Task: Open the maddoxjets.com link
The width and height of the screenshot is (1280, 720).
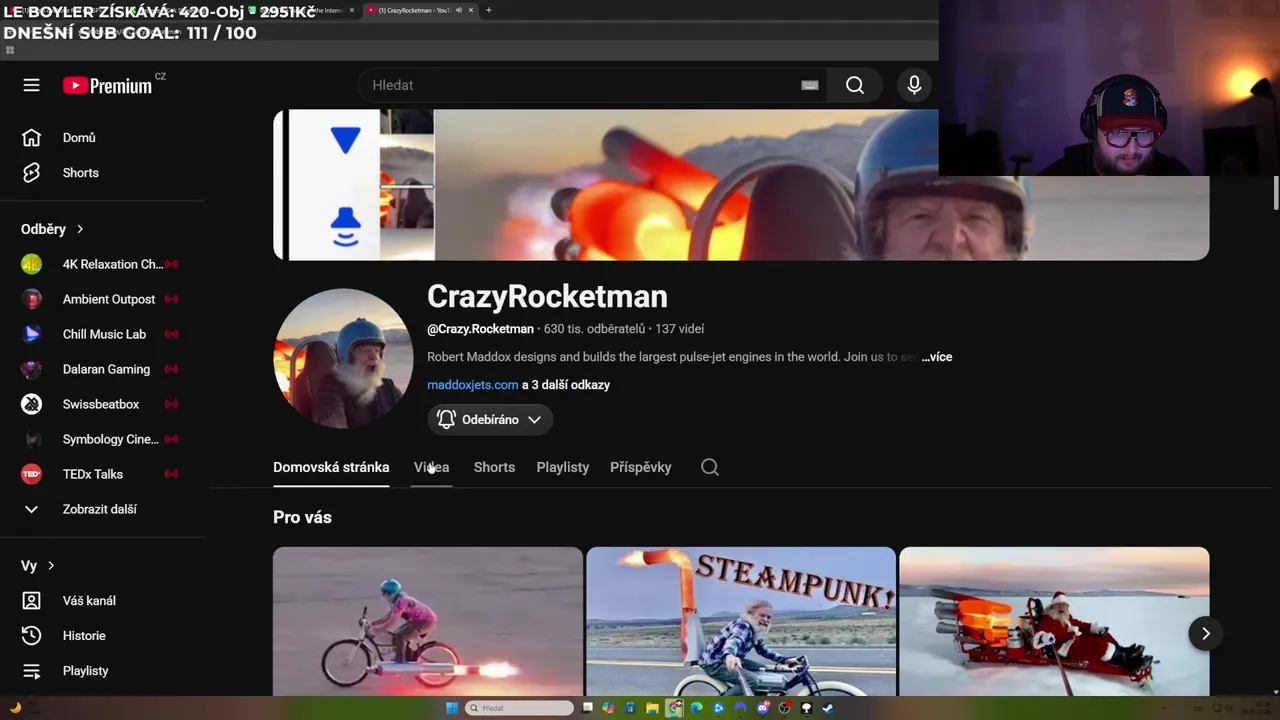Action: pyautogui.click(x=473, y=385)
